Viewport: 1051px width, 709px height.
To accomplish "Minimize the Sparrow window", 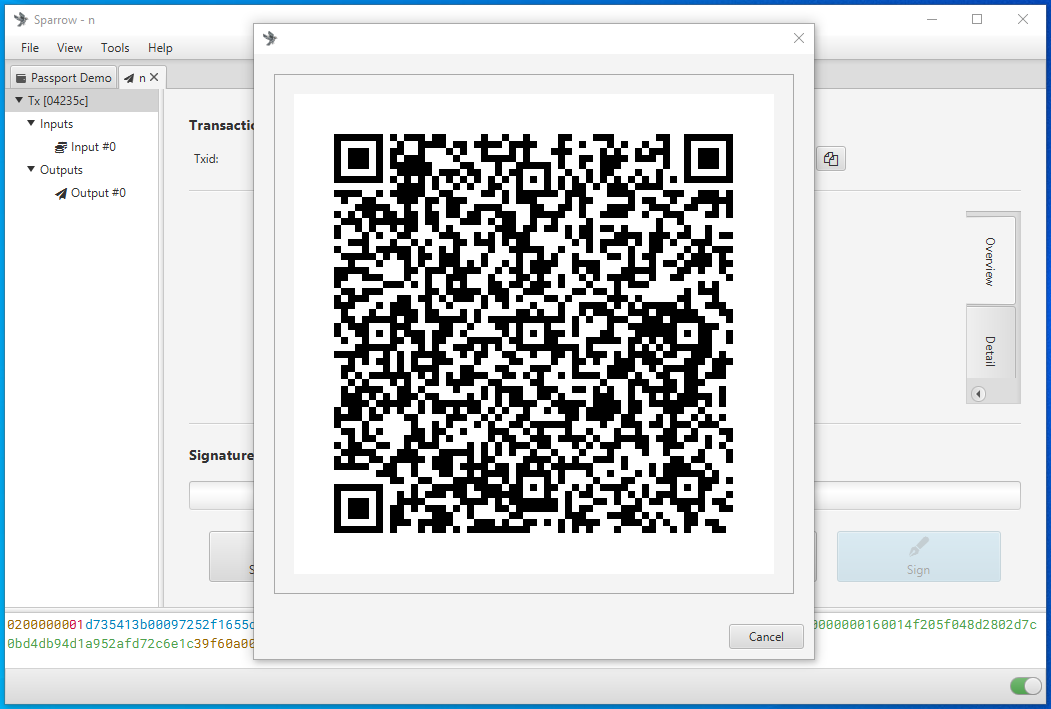I will pos(932,19).
